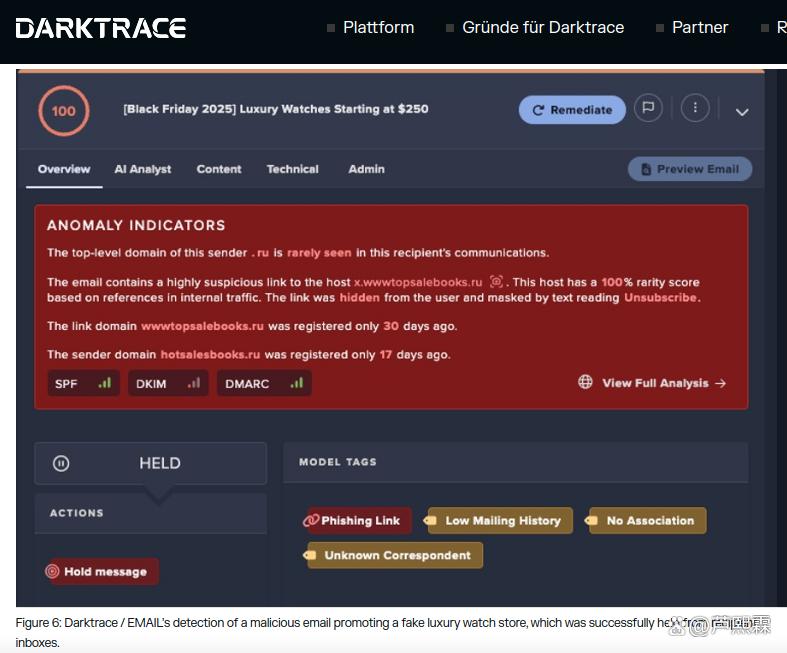Collapse the email panel with chevron
The image size is (787, 653).
coord(742,112)
